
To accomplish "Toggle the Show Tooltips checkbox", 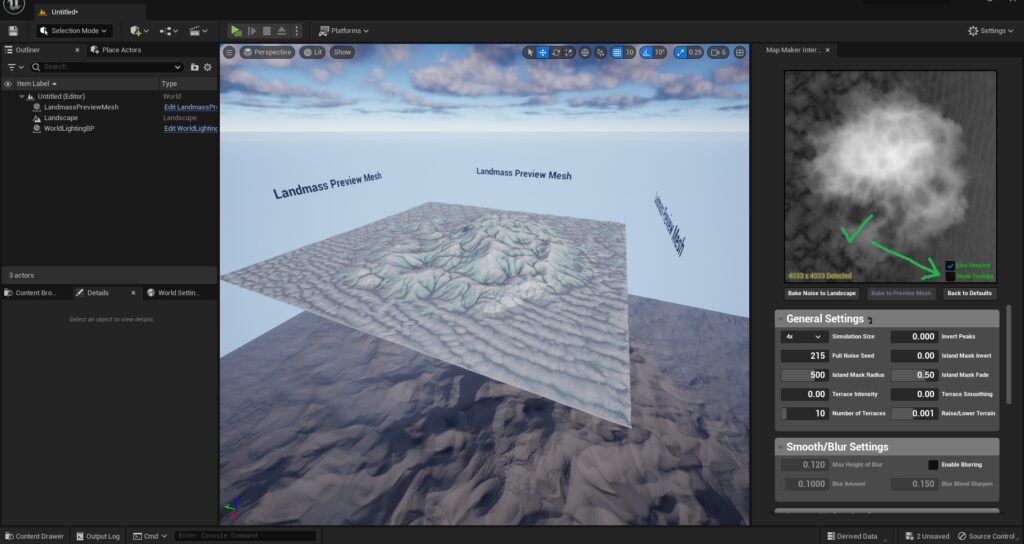I will click(x=950, y=276).
